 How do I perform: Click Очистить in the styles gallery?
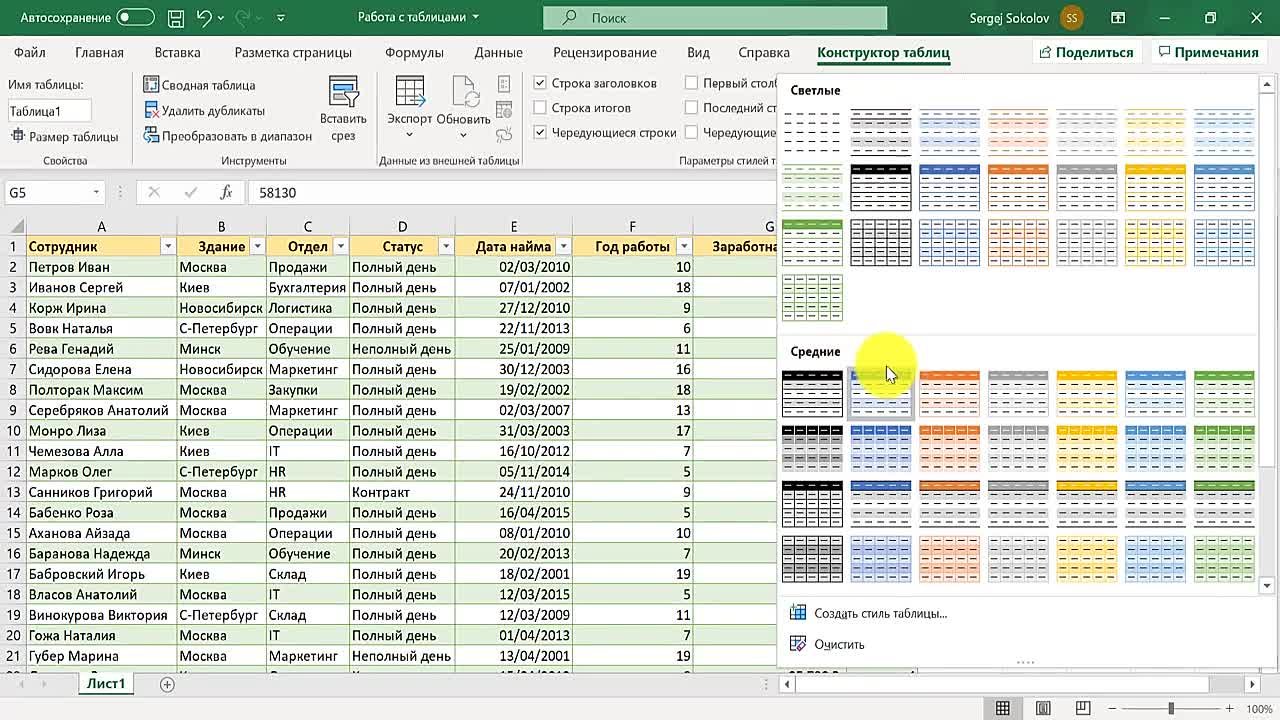coord(839,644)
